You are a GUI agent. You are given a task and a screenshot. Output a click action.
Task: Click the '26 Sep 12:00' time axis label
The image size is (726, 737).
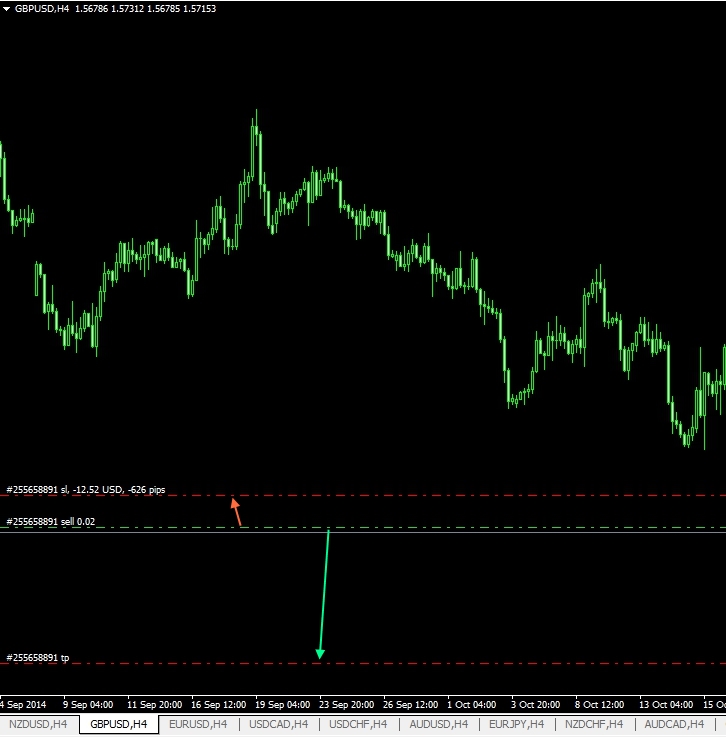(410, 705)
